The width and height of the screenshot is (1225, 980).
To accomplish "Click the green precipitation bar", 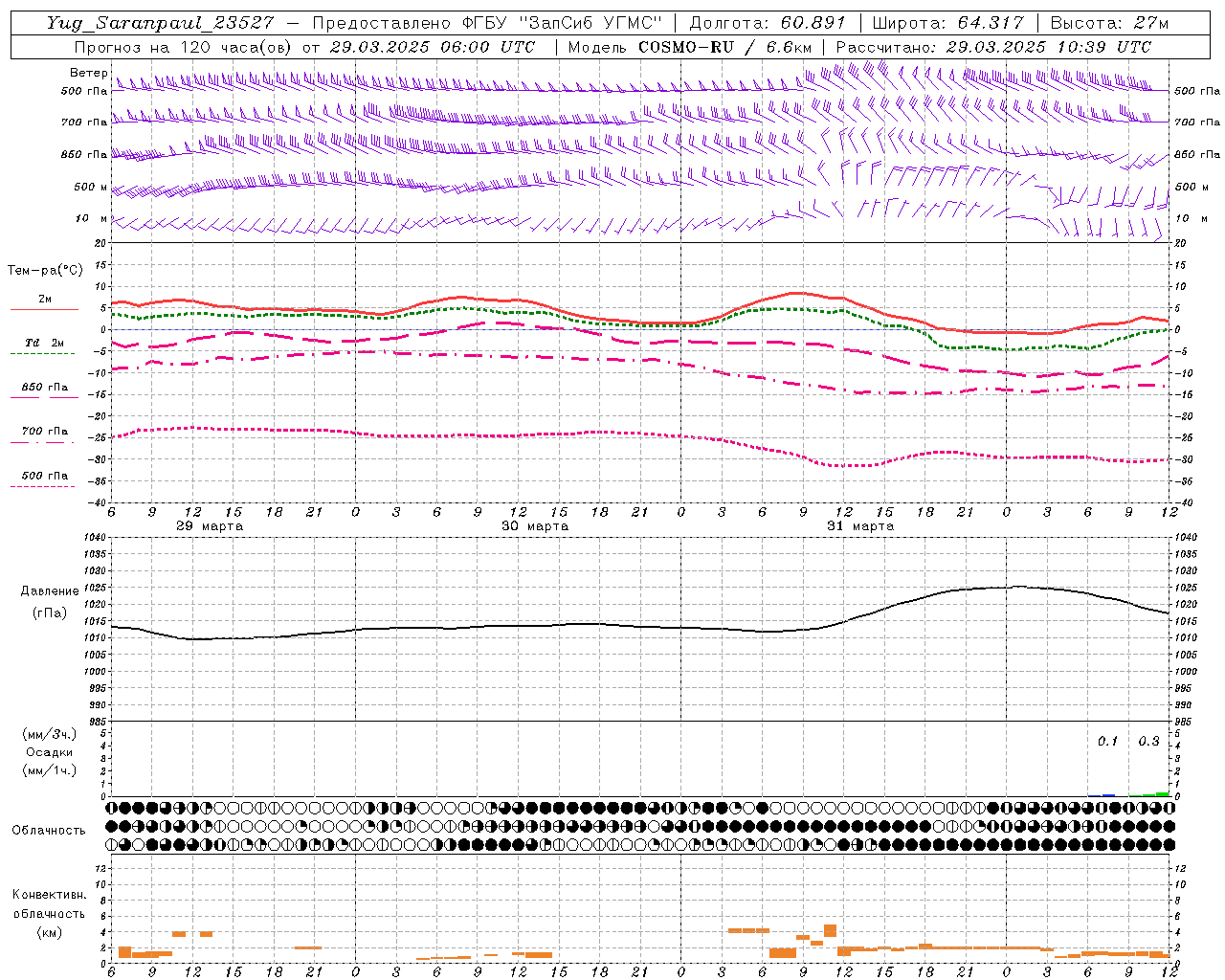I will click(1162, 793).
